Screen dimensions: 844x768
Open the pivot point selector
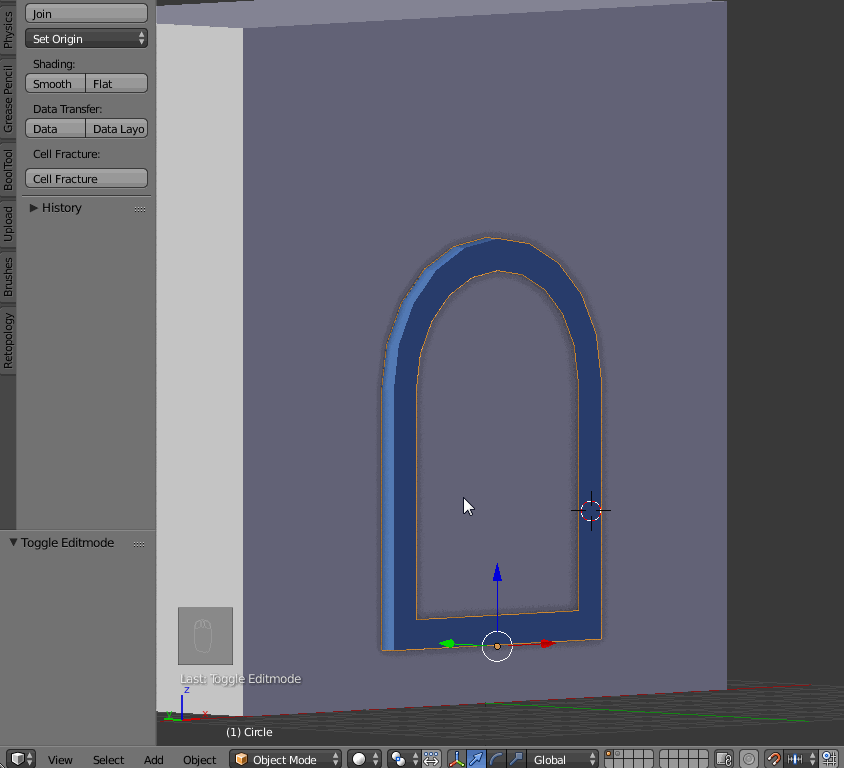pyautogui.click(x=403, y=759)
